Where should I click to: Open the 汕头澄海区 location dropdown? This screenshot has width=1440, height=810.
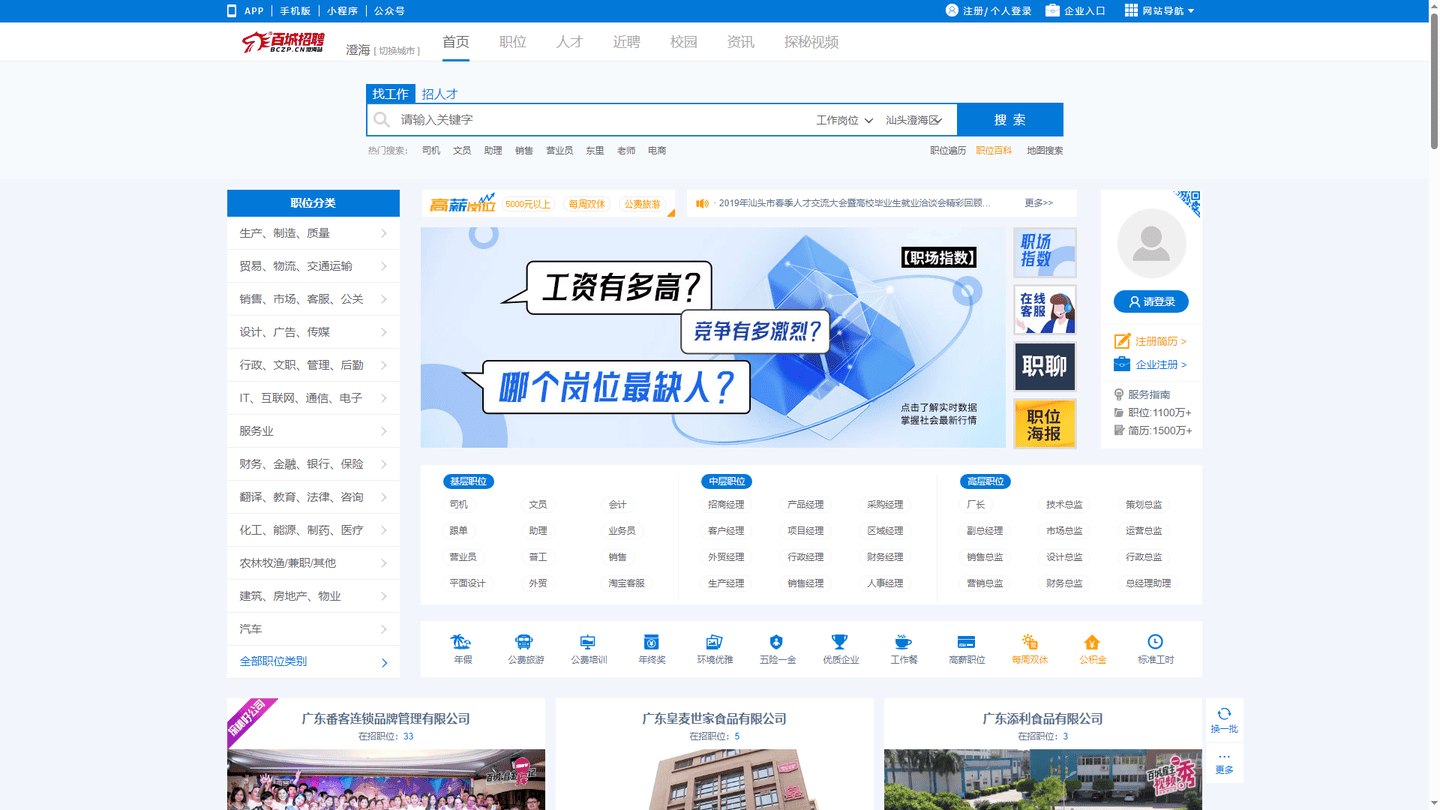click(914, 120)
